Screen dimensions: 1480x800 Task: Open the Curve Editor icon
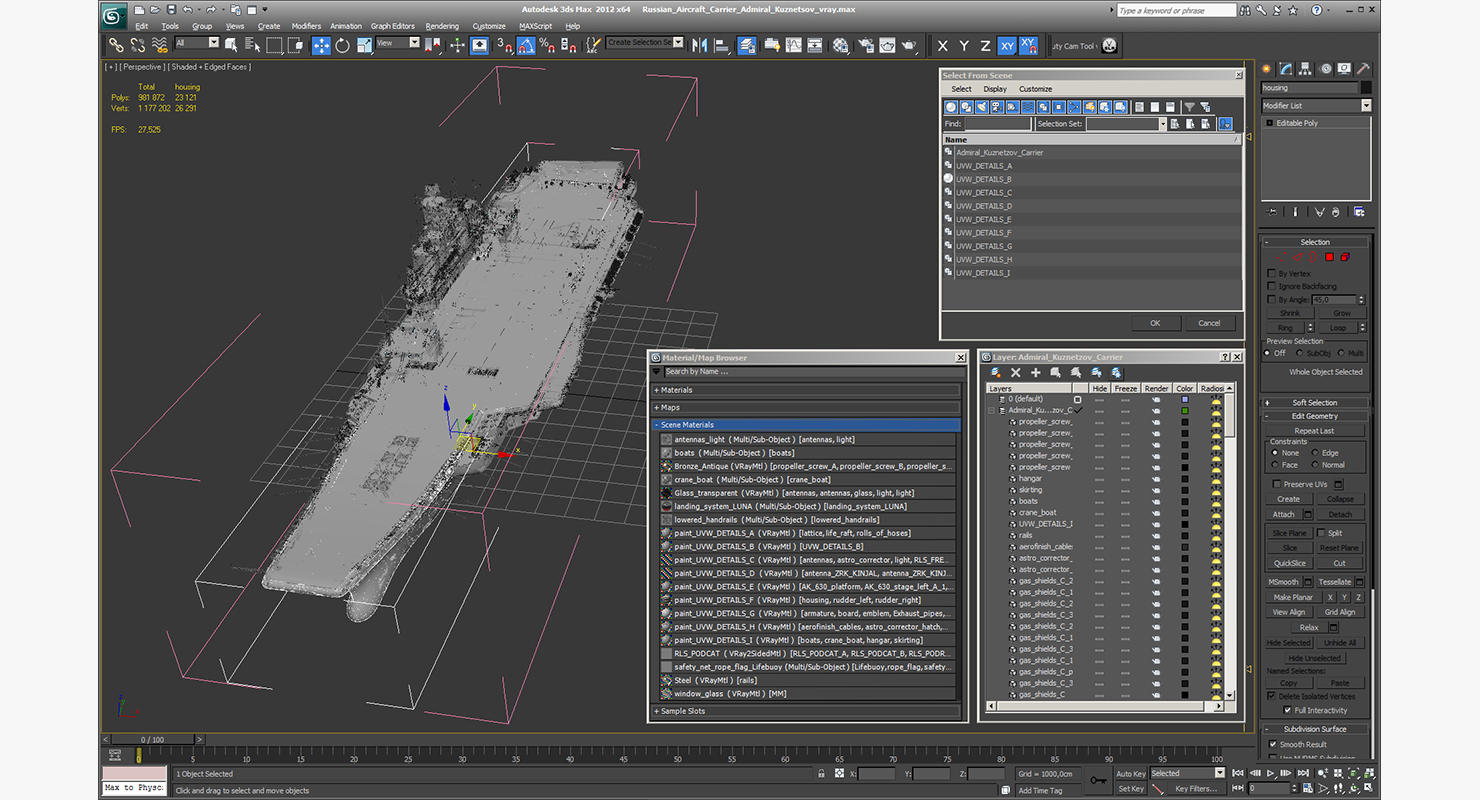click(793, 45)
